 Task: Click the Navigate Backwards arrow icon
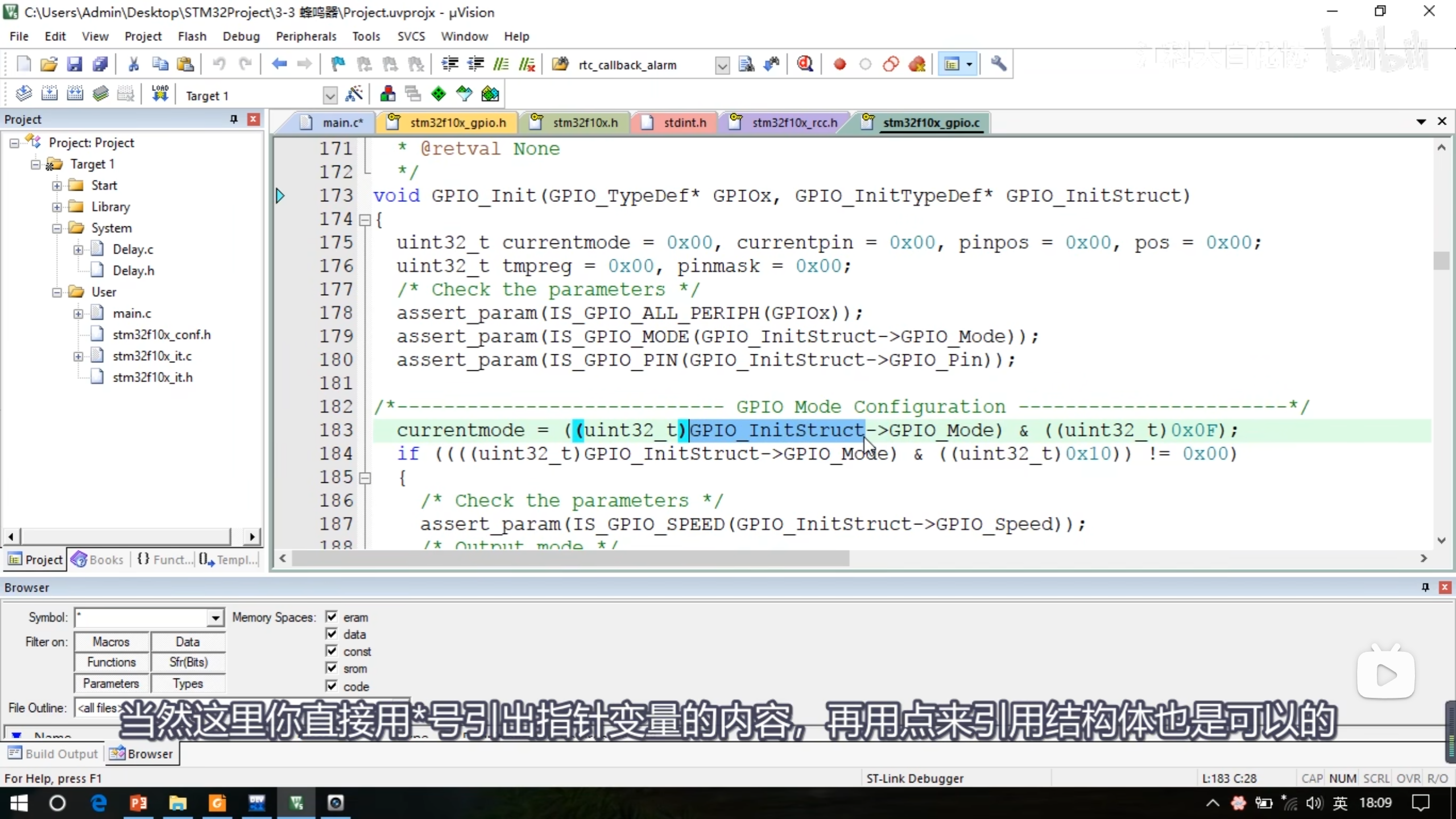pos(279,64)
